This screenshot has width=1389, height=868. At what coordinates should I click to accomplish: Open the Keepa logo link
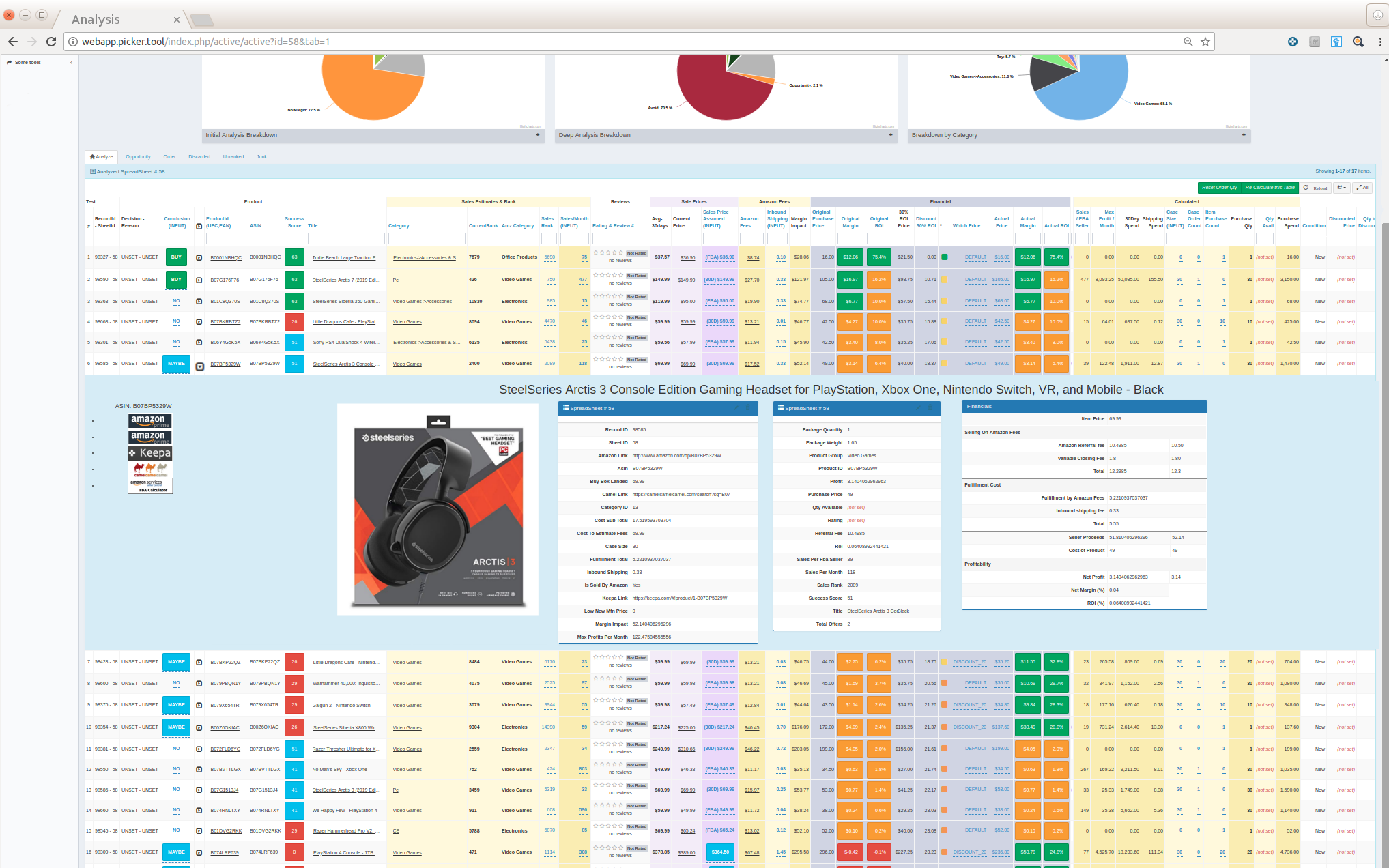[150, 453]
